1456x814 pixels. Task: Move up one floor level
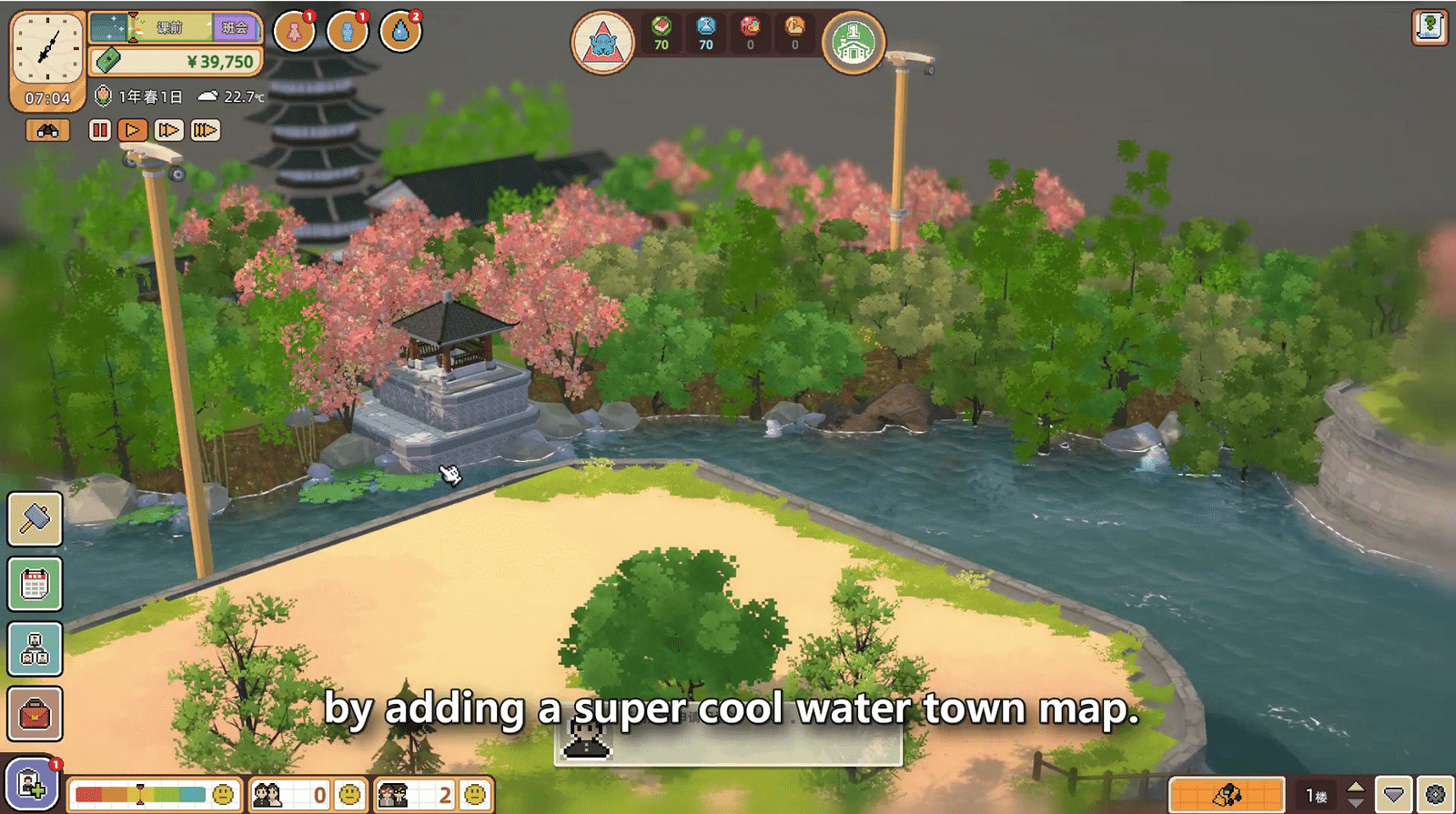pyautogui.click(x=1356, y=786)
